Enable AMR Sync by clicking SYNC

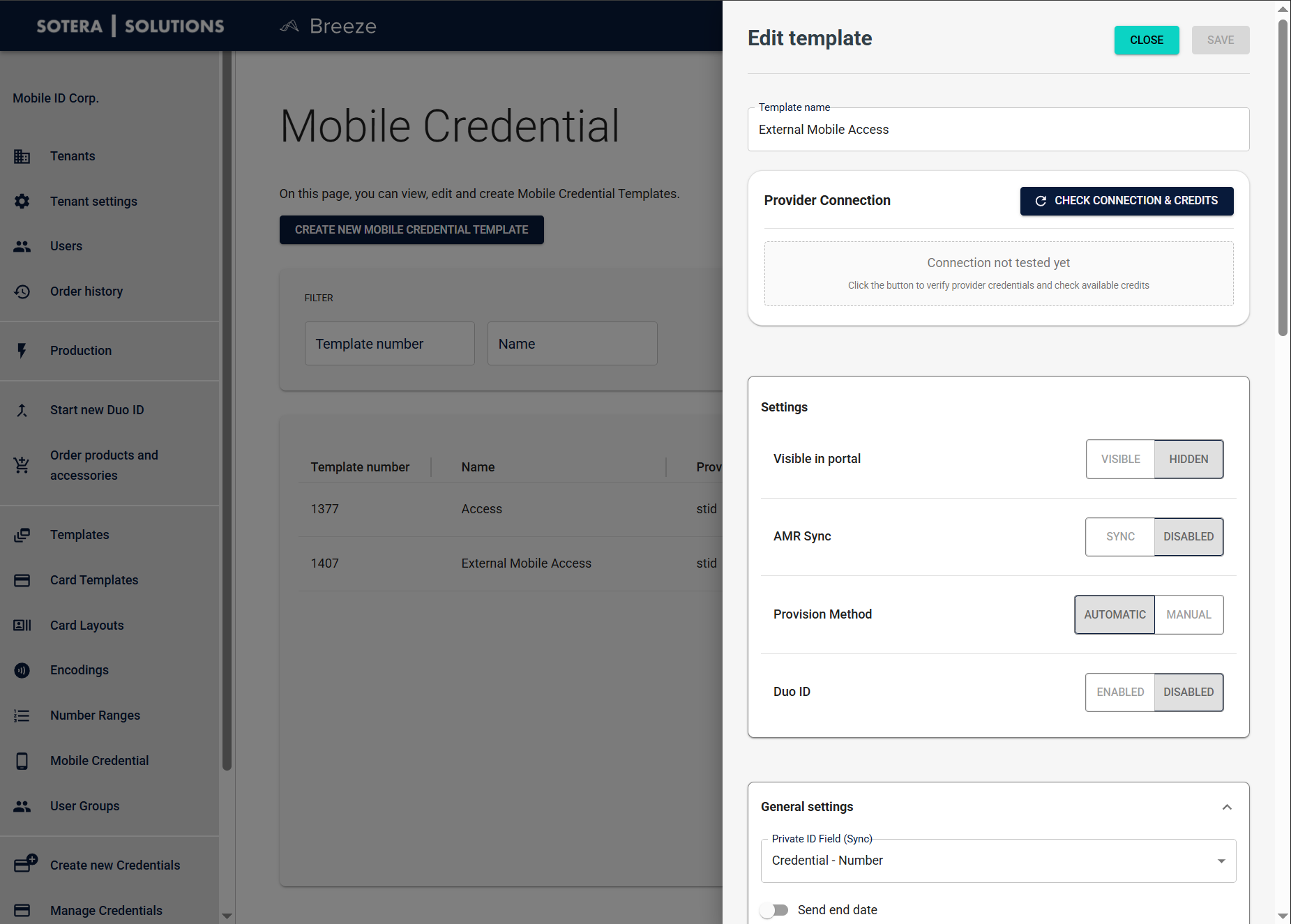click(1119, 536)
